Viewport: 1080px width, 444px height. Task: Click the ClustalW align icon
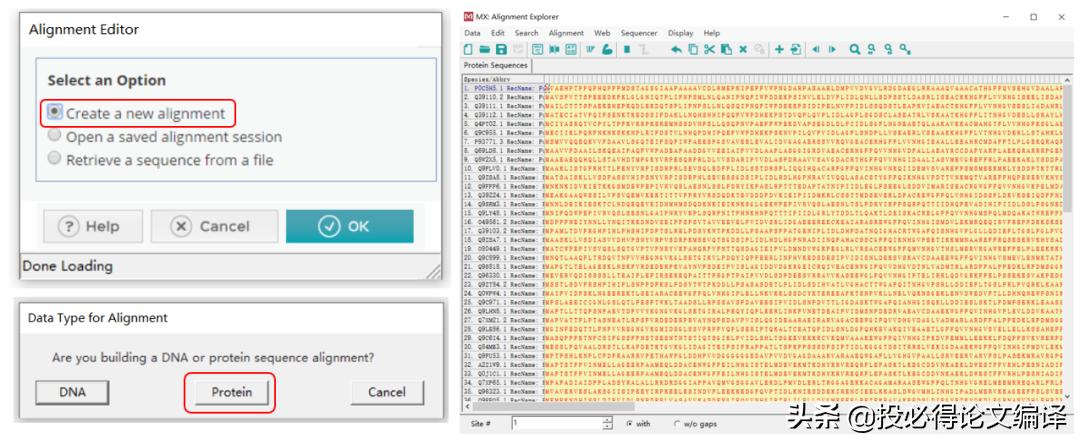(590, 49)
